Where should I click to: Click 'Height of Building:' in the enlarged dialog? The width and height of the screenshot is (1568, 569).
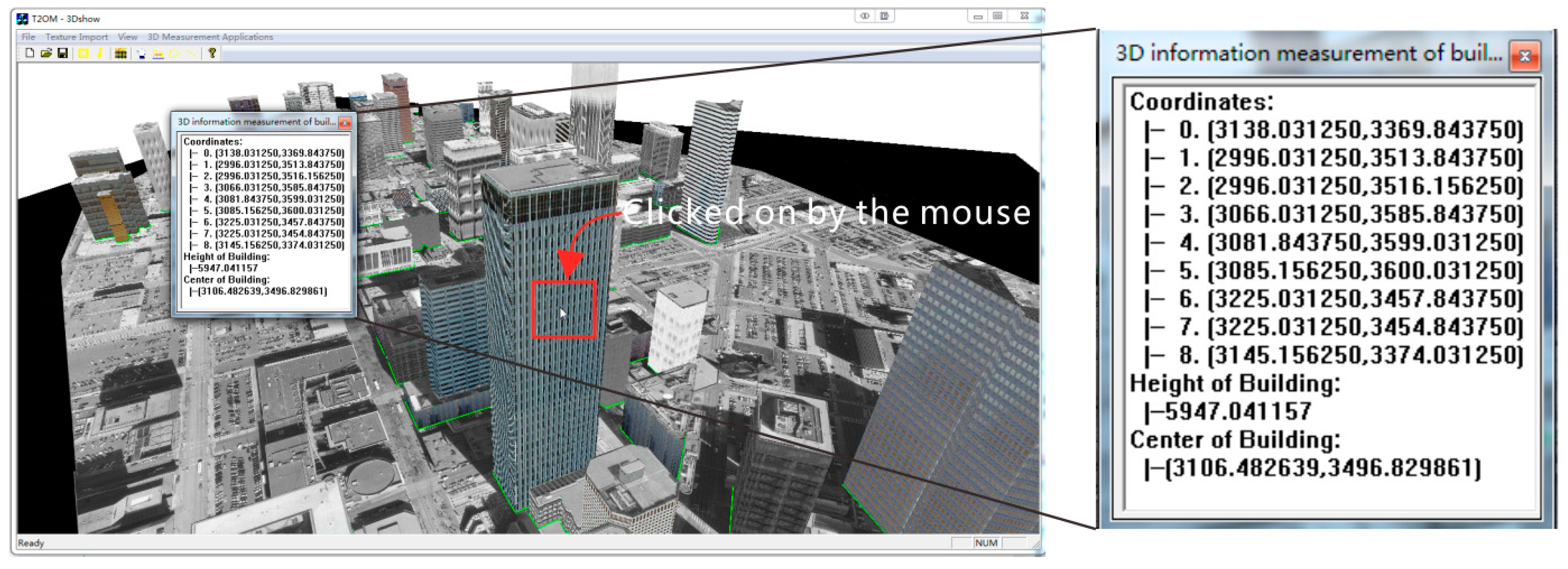[1235, 384]
